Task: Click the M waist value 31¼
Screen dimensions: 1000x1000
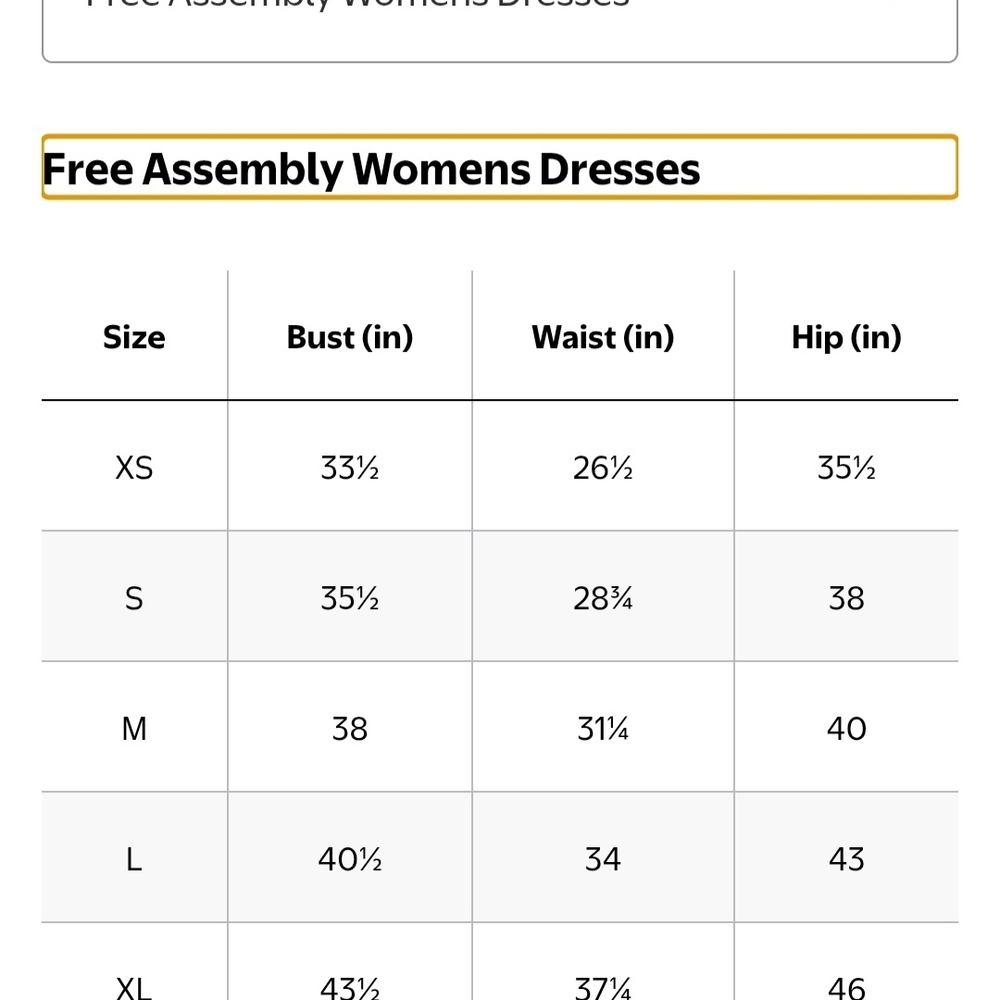Action: tap(603, 728)
